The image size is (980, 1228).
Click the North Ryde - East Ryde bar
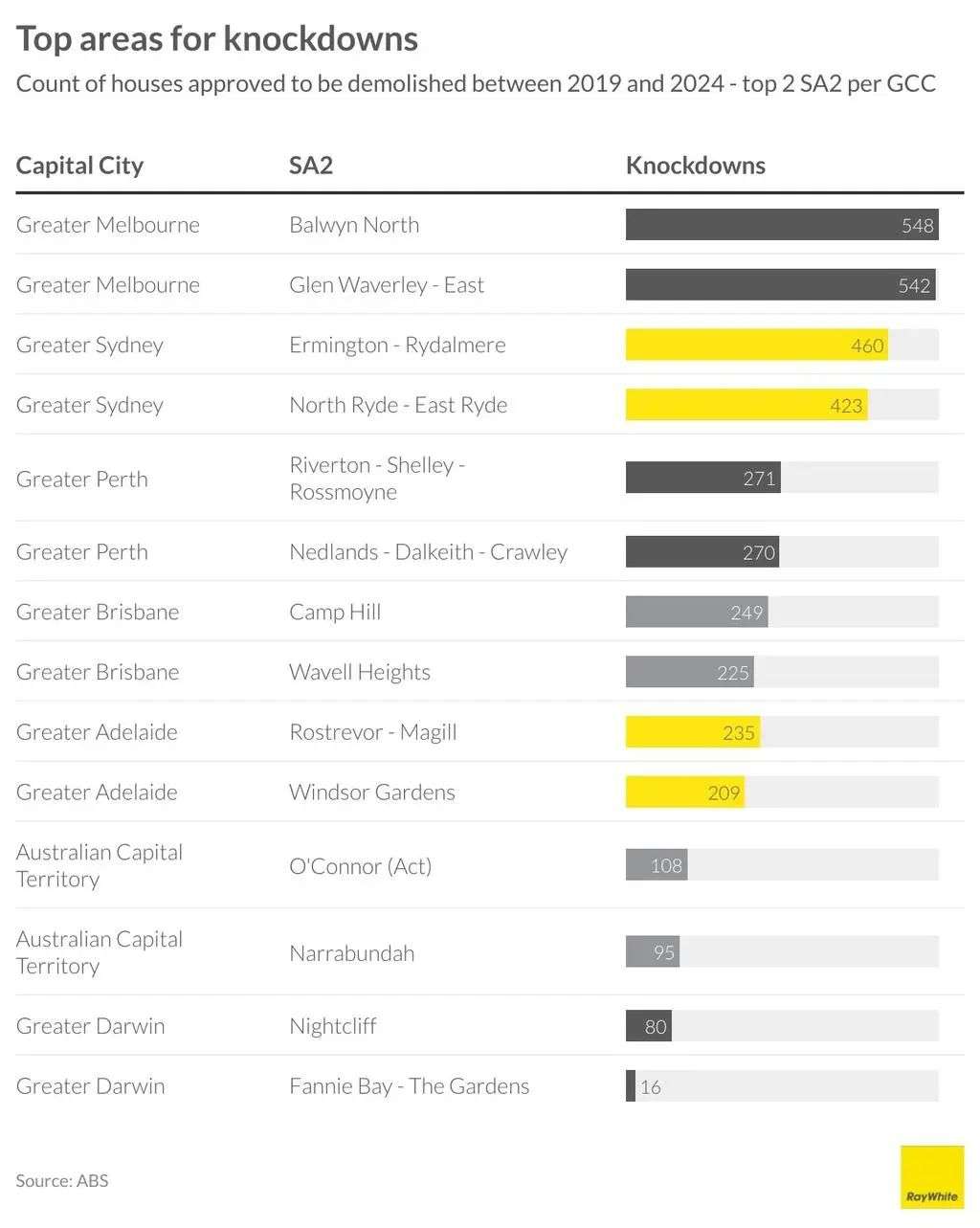[x=746, y=405]
